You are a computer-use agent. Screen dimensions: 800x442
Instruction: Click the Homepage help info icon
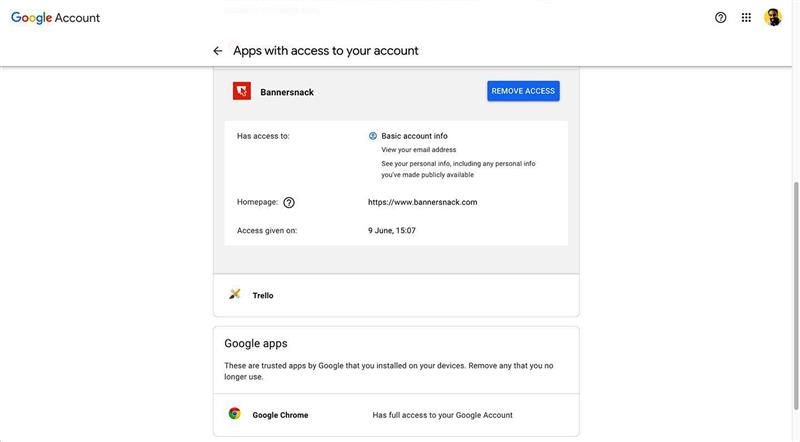tap(289, 202)
